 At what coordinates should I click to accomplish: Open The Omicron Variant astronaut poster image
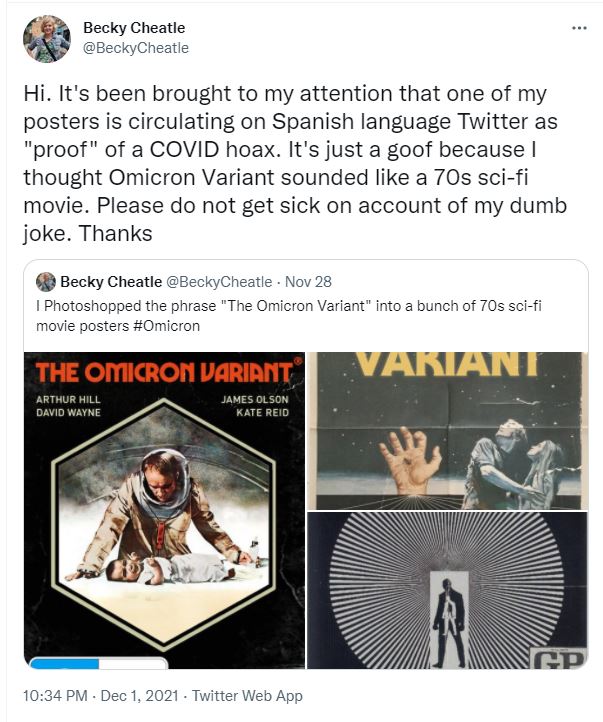point(164,510)
